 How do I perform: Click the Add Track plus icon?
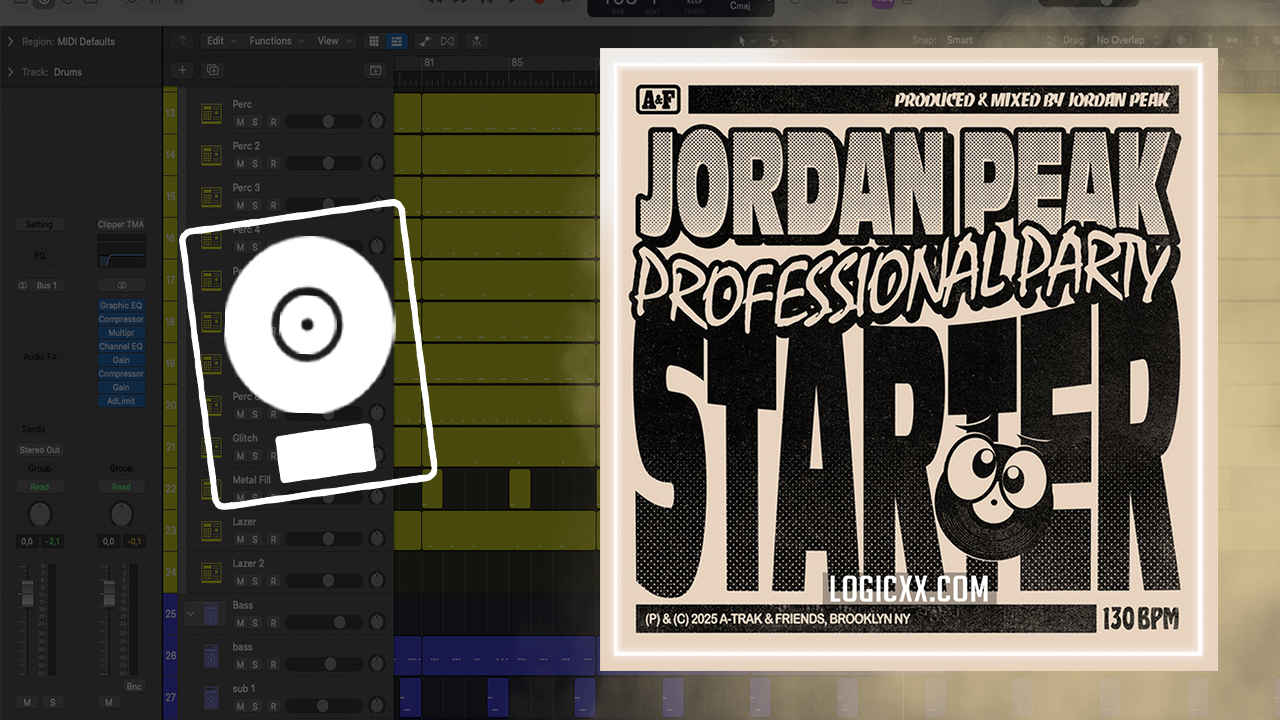(182, 70)
